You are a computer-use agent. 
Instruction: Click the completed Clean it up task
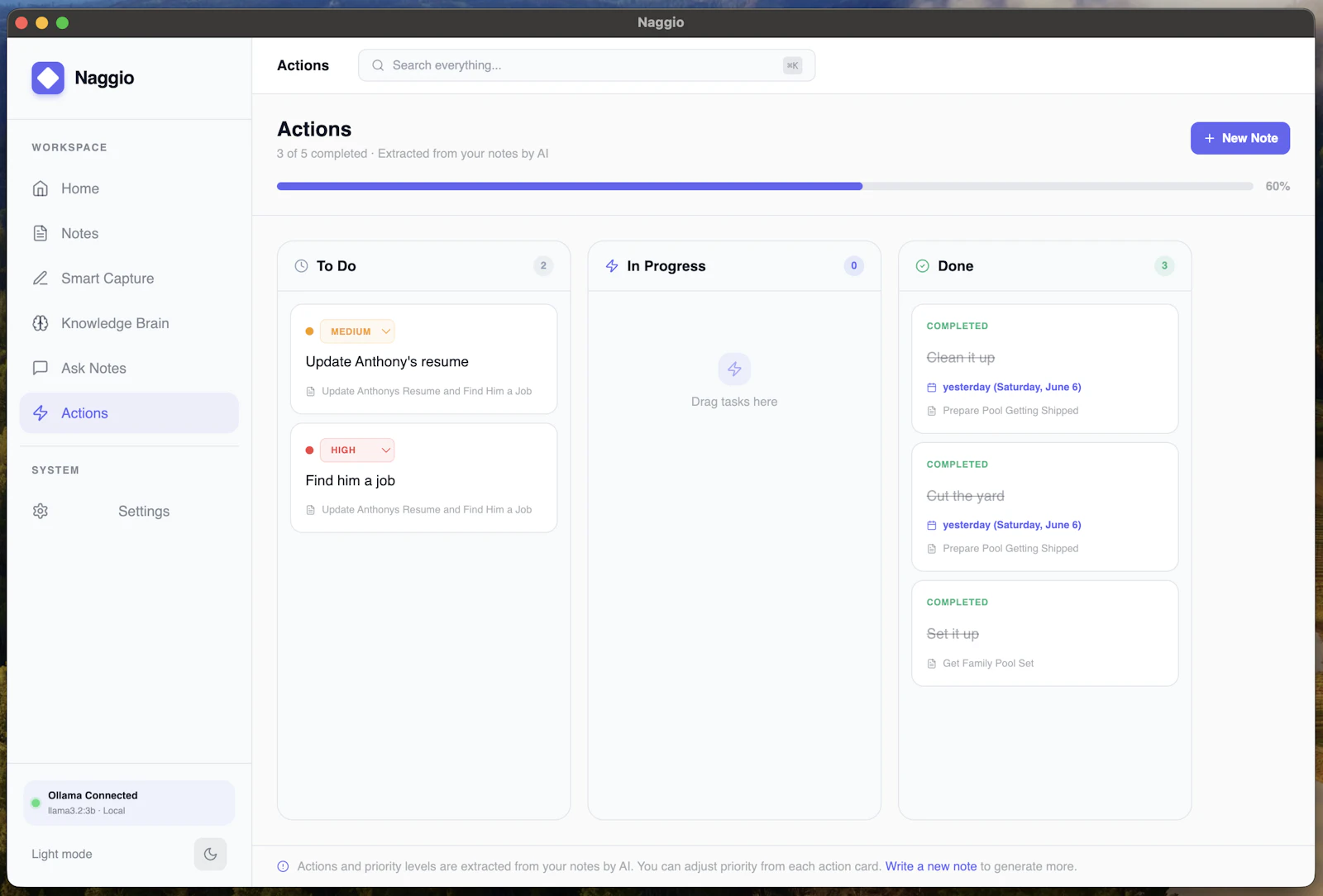point(1044,369)
